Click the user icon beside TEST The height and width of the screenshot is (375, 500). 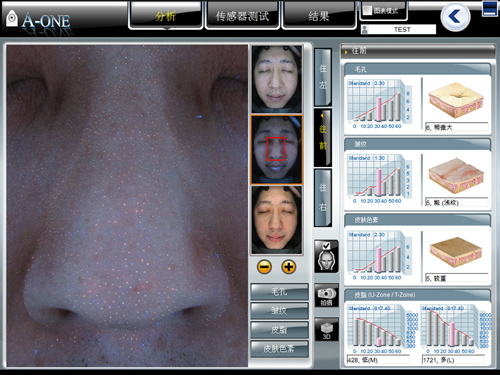tap(365, 30)
